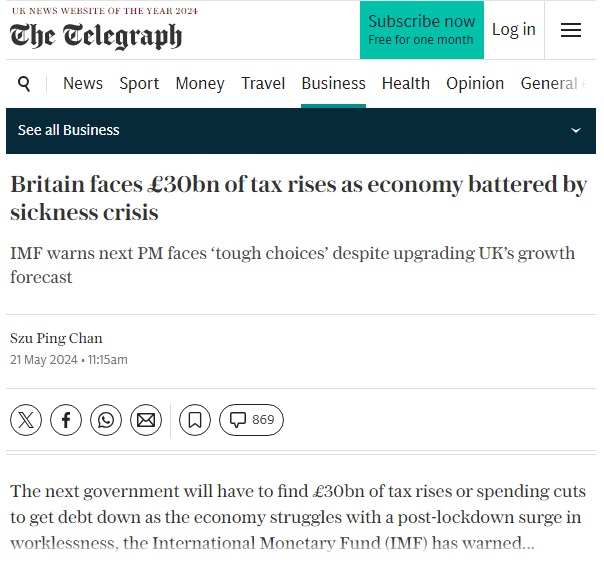Expand the See all Business chevron

[x=575, y=131]
